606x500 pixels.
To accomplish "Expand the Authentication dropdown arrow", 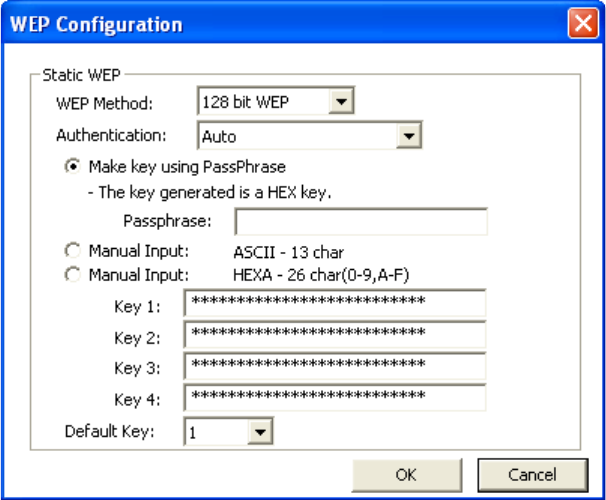I will [x=409, y=136].
